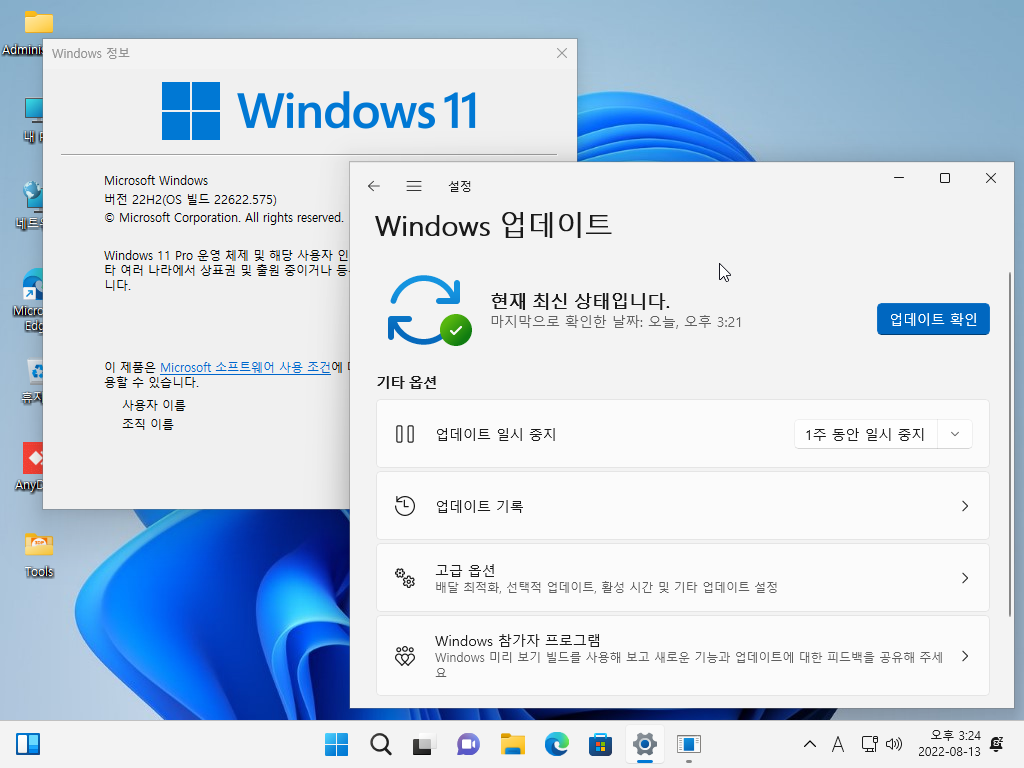Click the volume speaker icon in system tray
Viewport: 1024px width, 768px height.
point(894,744)
